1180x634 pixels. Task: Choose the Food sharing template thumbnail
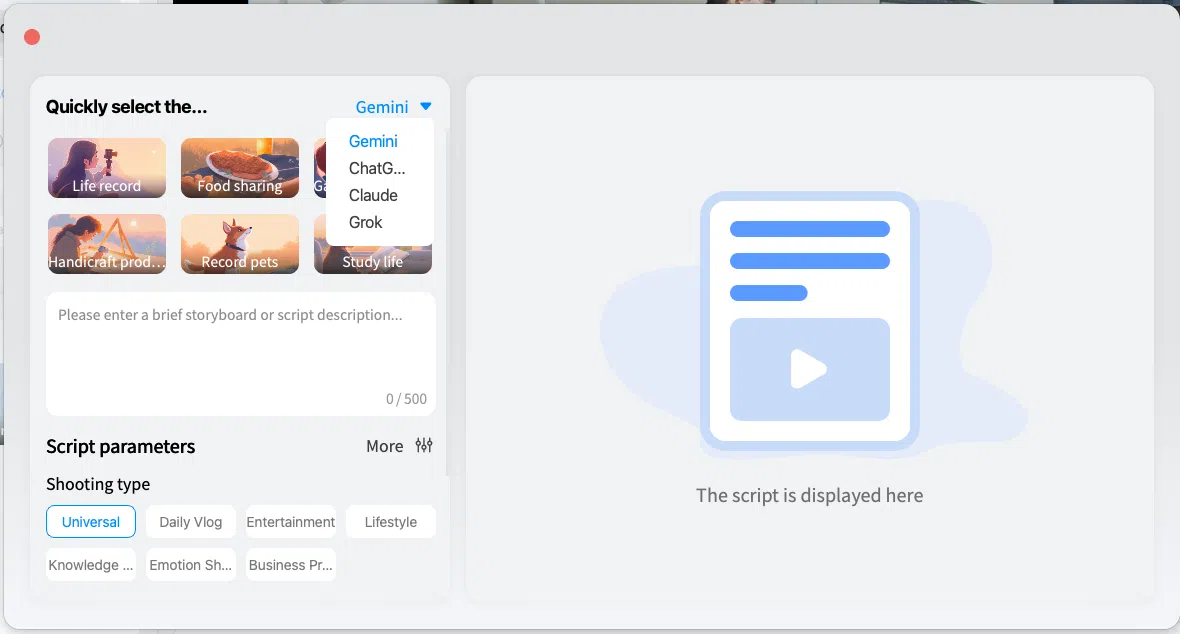click(239, 168)
